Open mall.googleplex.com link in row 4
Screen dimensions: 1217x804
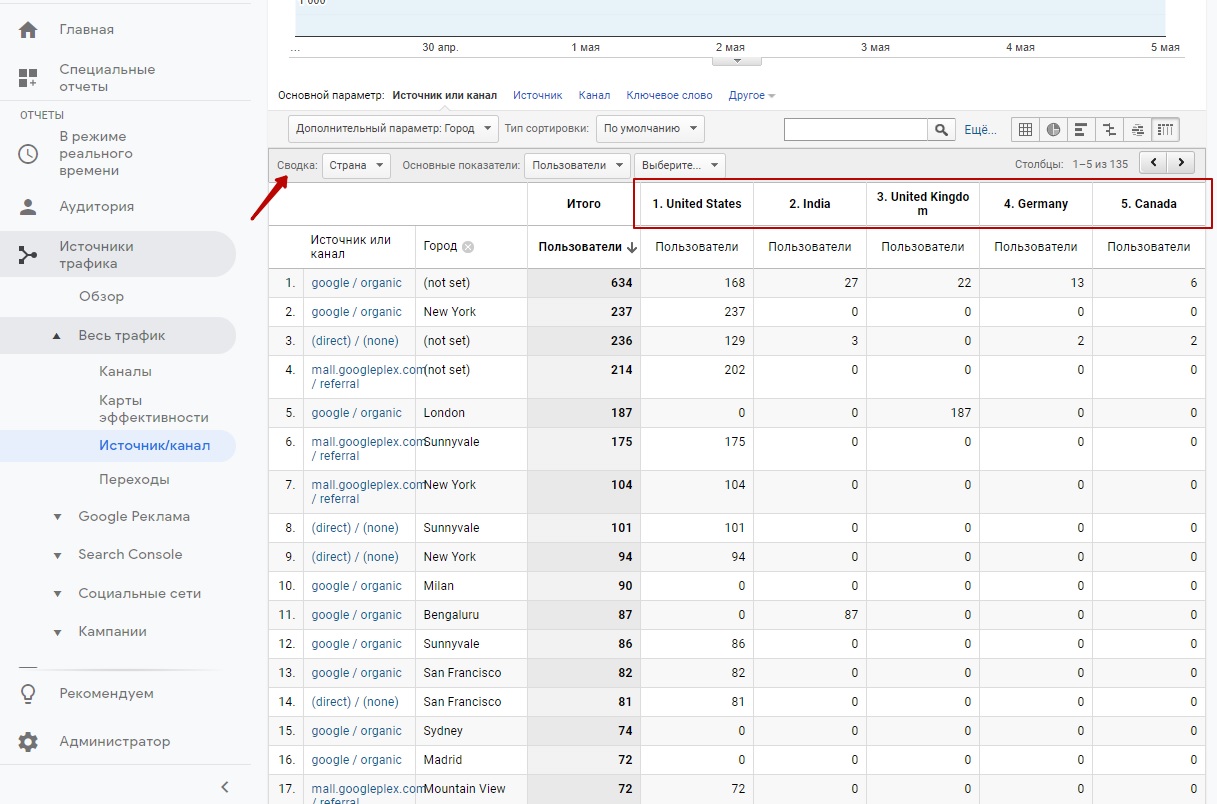point(367,377)
